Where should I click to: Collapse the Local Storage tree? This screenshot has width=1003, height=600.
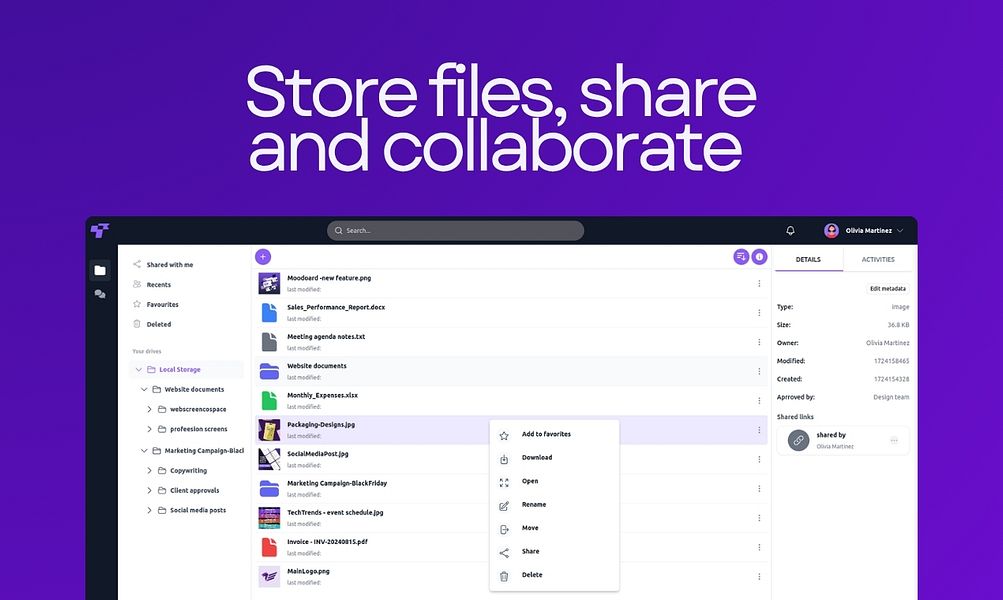pyautogui.click(x=138, y=369)
